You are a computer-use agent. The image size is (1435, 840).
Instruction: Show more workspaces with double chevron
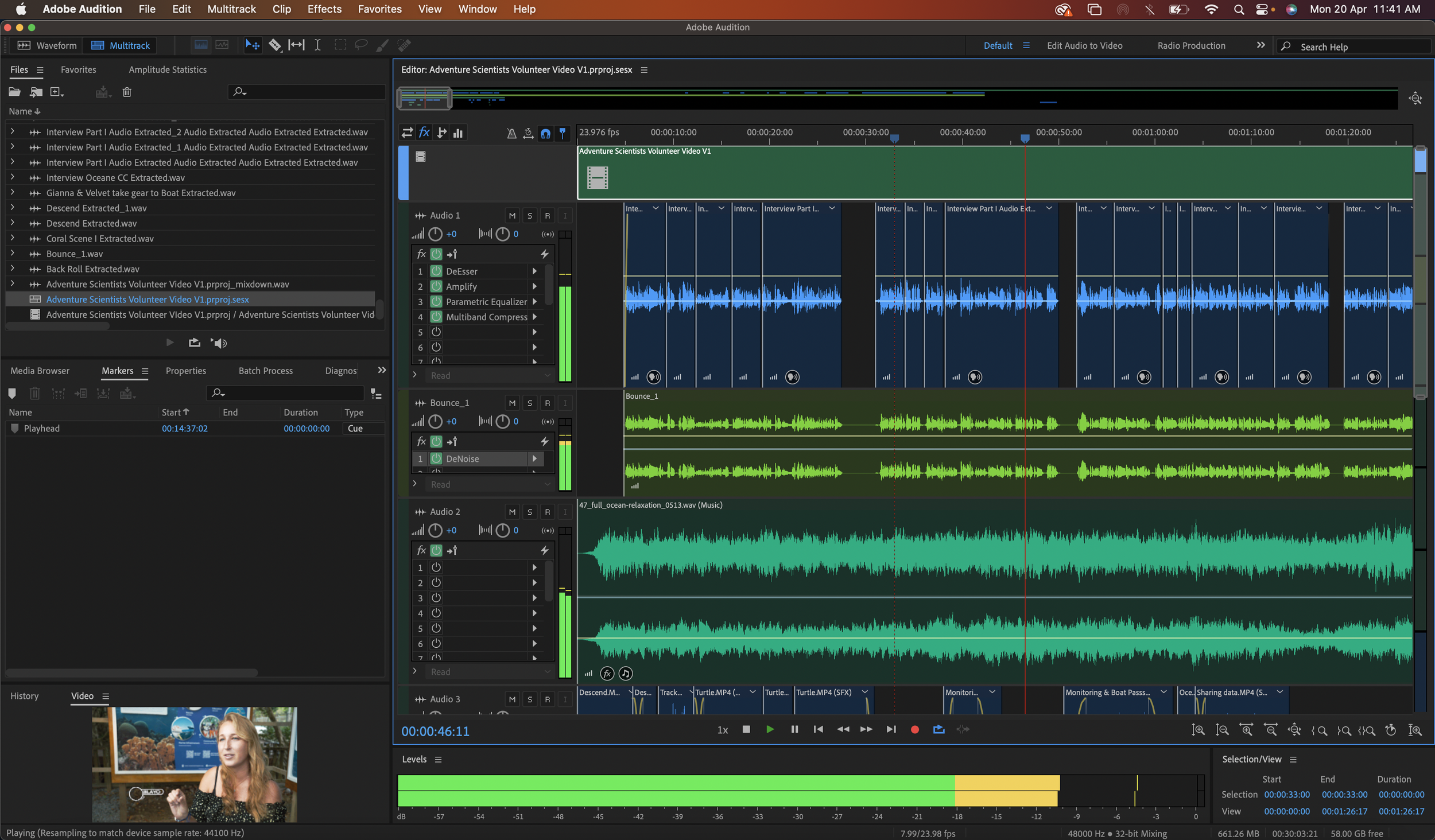click(x=1261, y=45)
